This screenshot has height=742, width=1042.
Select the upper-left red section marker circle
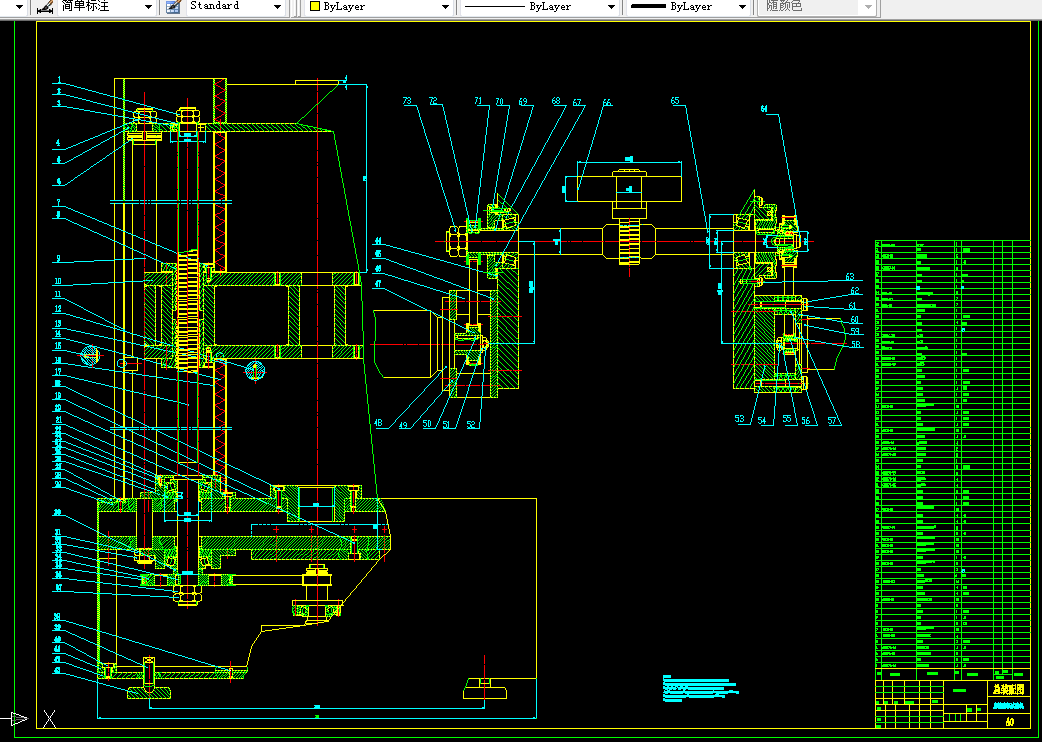[90, 355]
